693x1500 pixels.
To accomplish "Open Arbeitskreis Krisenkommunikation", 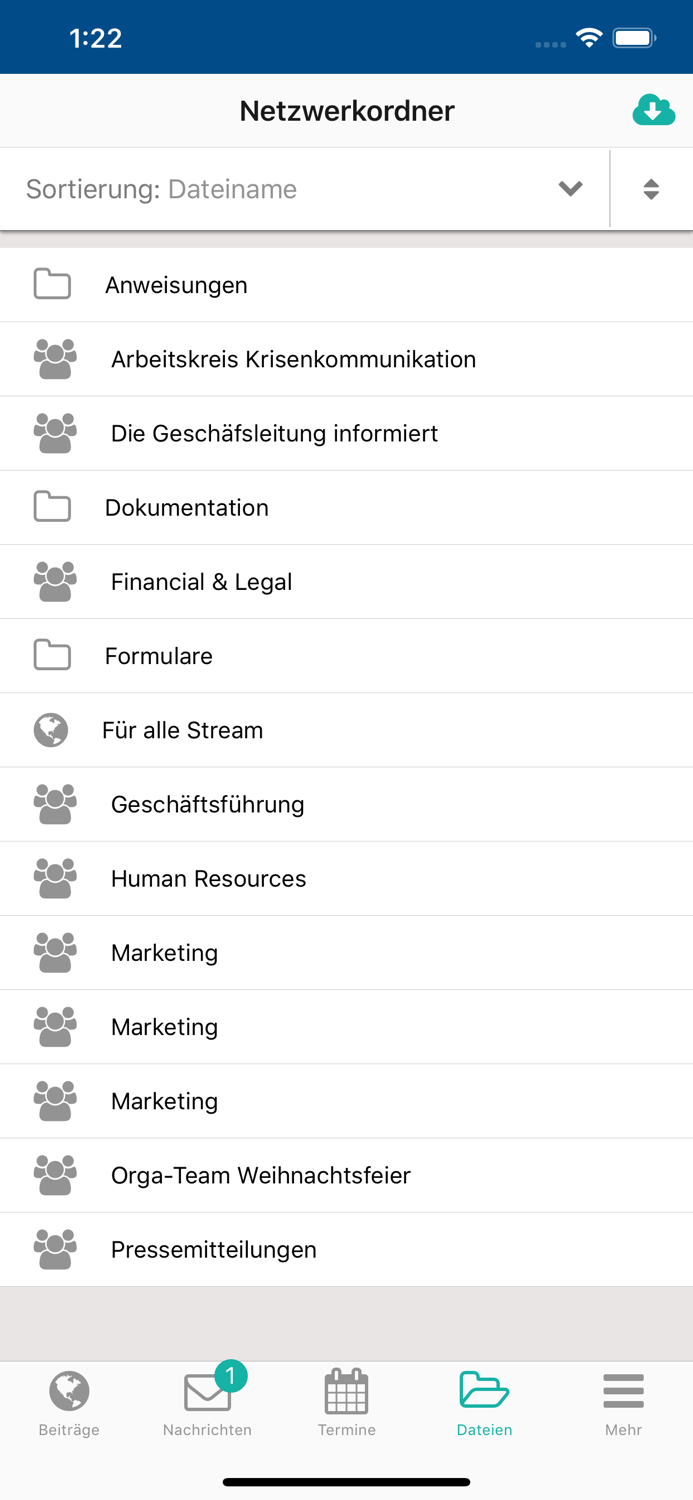I will [294, 359].
